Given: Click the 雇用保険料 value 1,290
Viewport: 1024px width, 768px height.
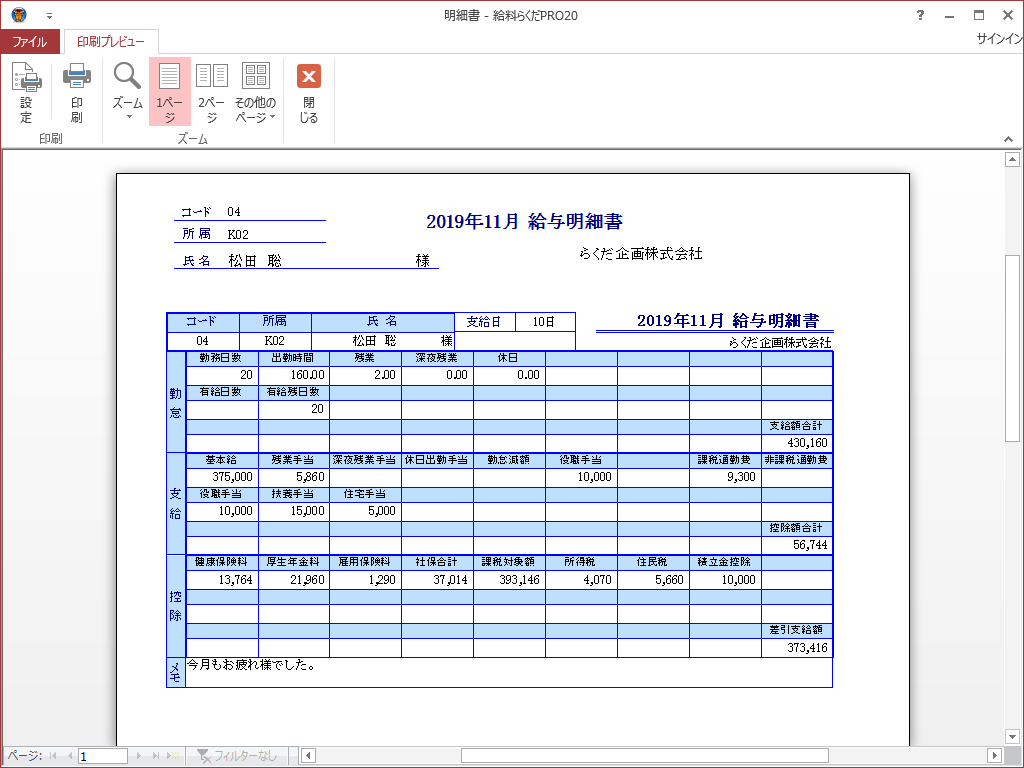Looking at the screenshot, I should coord(381,579).
